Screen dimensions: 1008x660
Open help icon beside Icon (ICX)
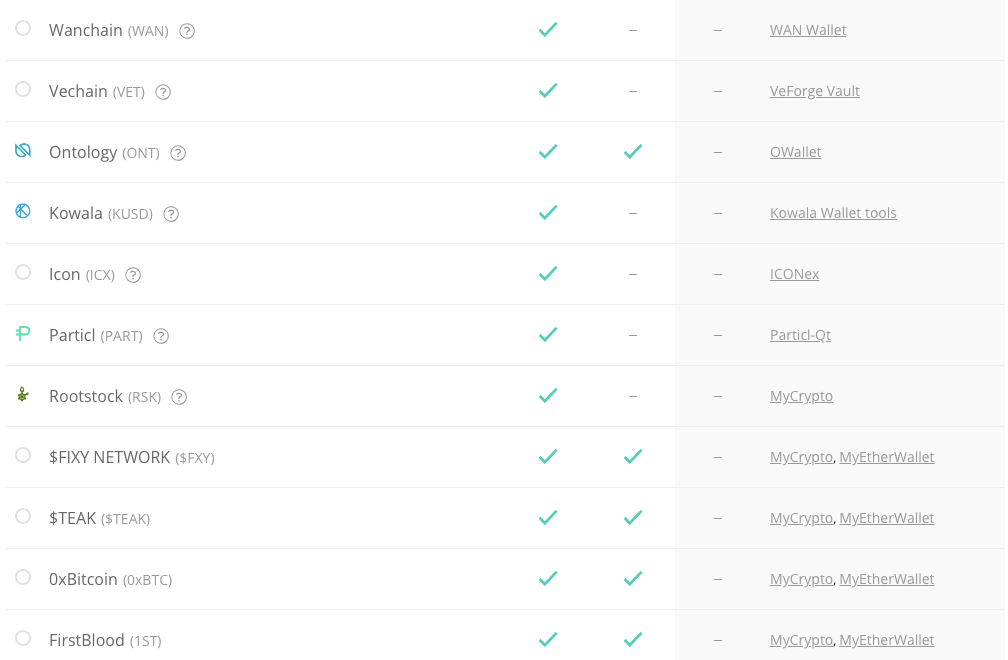(133, 275)
